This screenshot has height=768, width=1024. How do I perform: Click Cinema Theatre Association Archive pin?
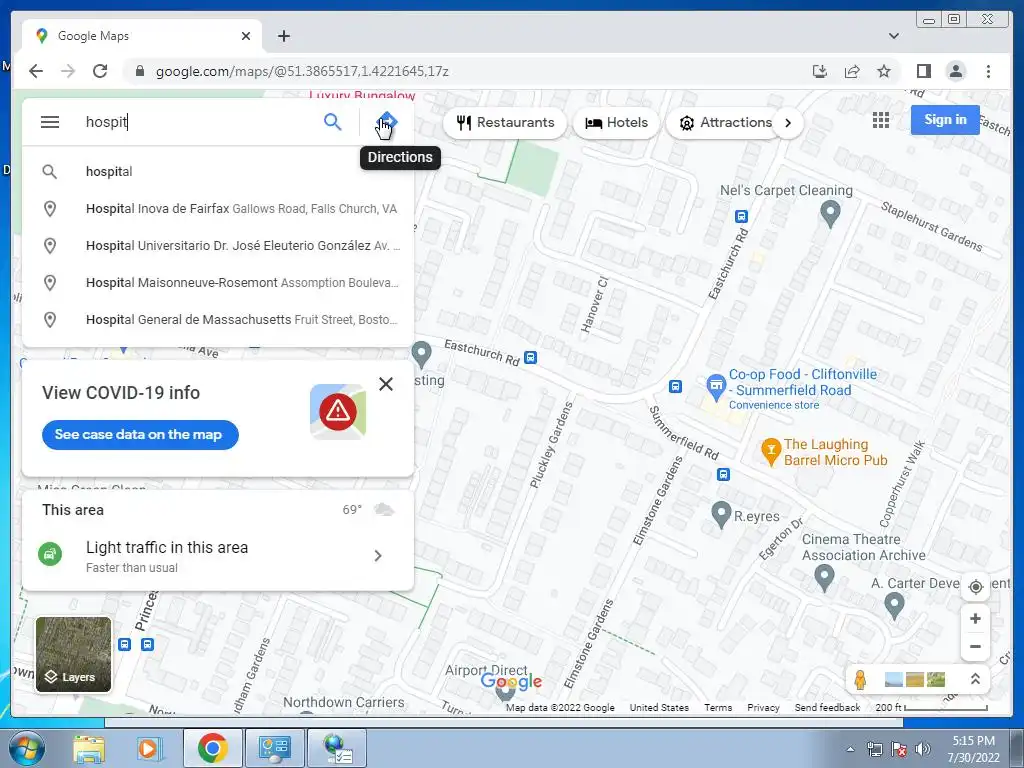pos(824,578)
